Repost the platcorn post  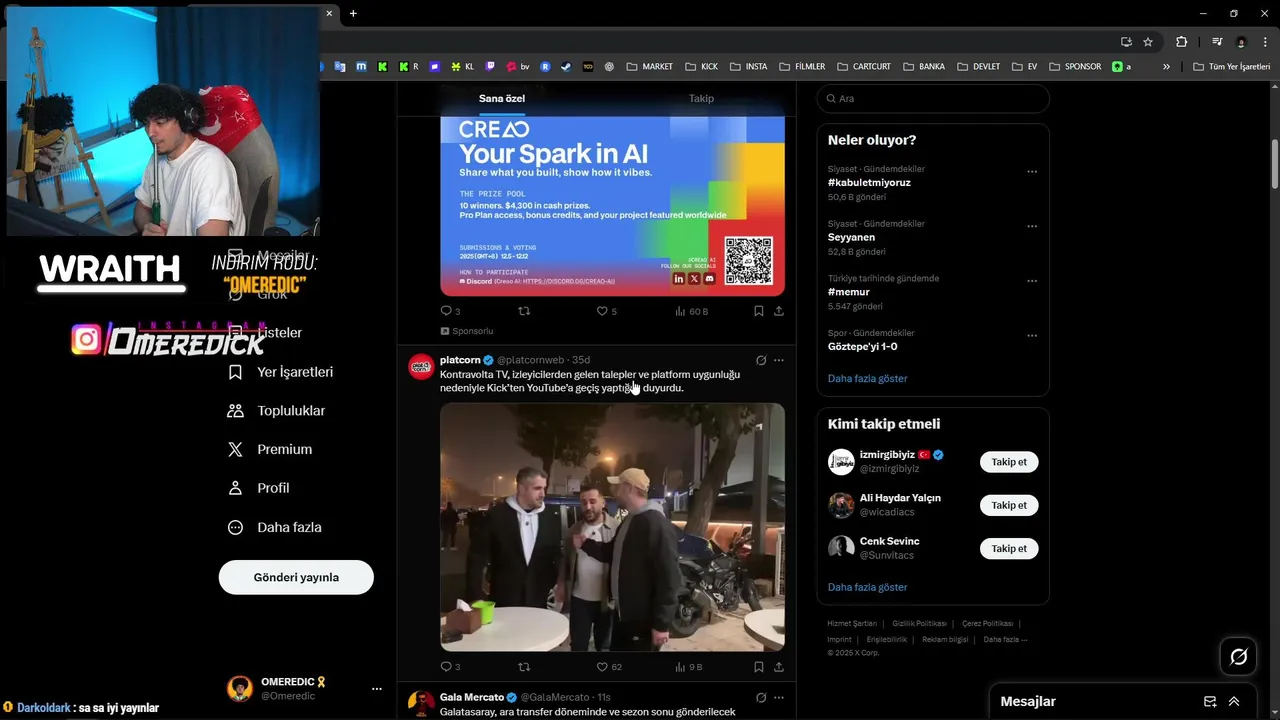(x=524, y=667)
